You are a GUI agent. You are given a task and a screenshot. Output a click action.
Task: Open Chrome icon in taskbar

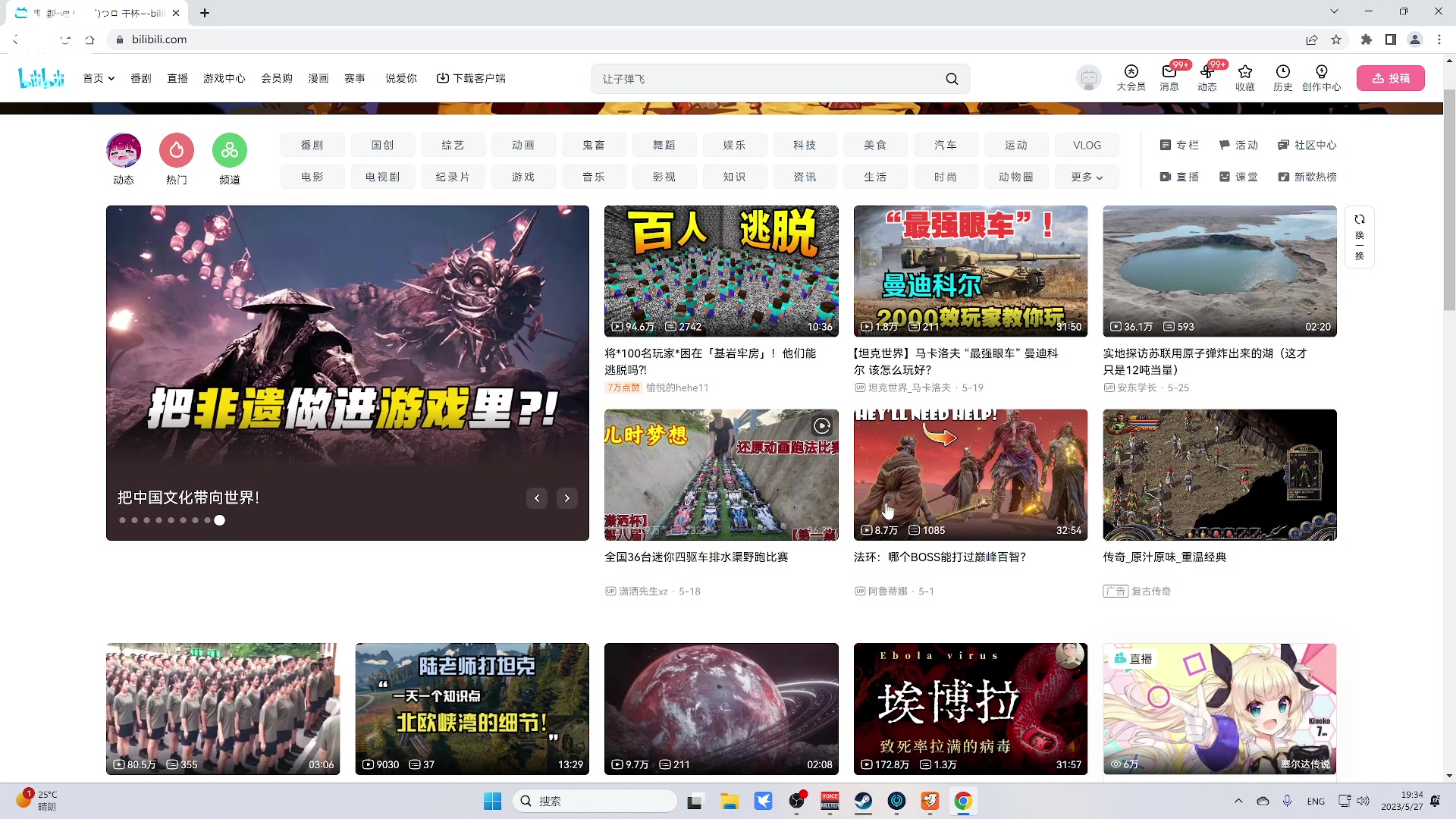pyautogui.click(x=963, y=801)
